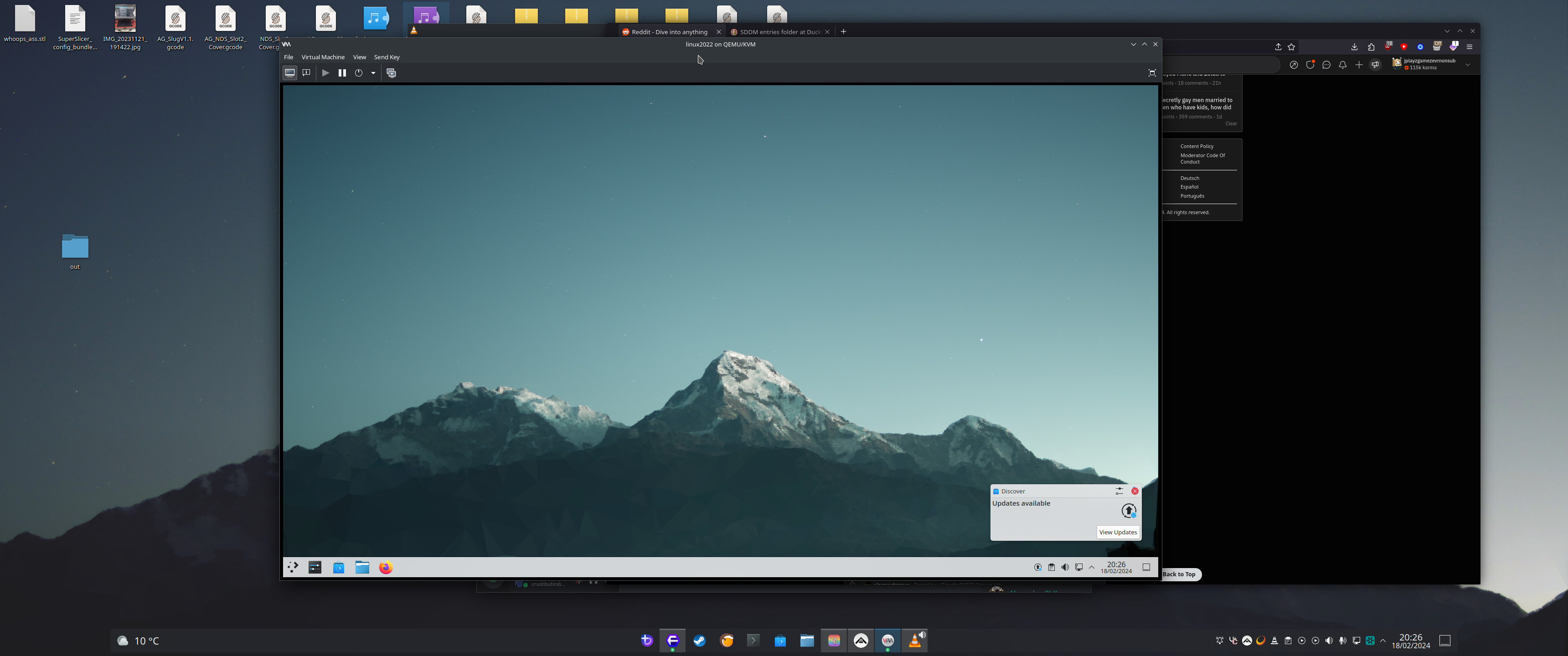Switch to the SDDM entries folder tab
1568x656 pixels.
click(x=780, y=31)
